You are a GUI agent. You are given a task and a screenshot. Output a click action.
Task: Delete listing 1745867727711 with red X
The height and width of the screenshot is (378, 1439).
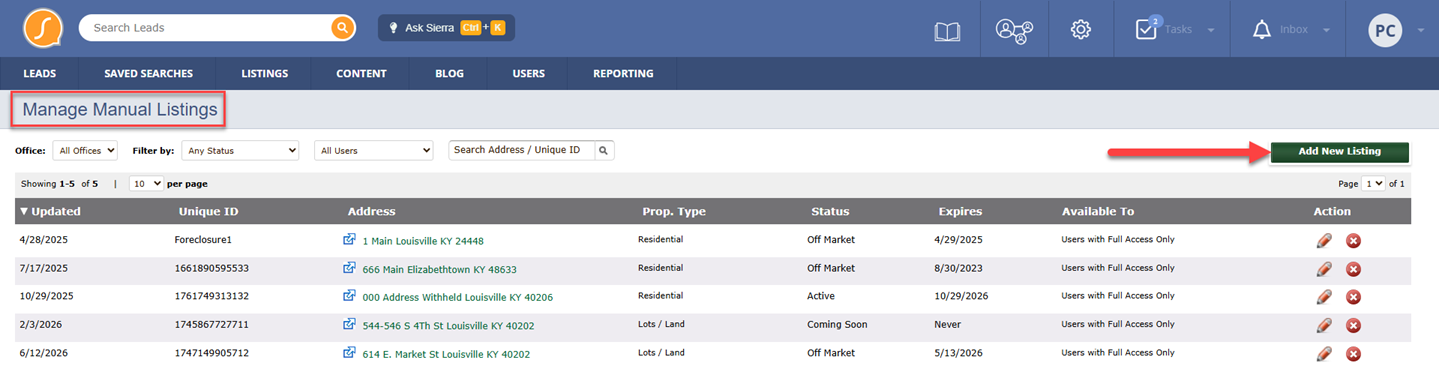click(1353, 325)
